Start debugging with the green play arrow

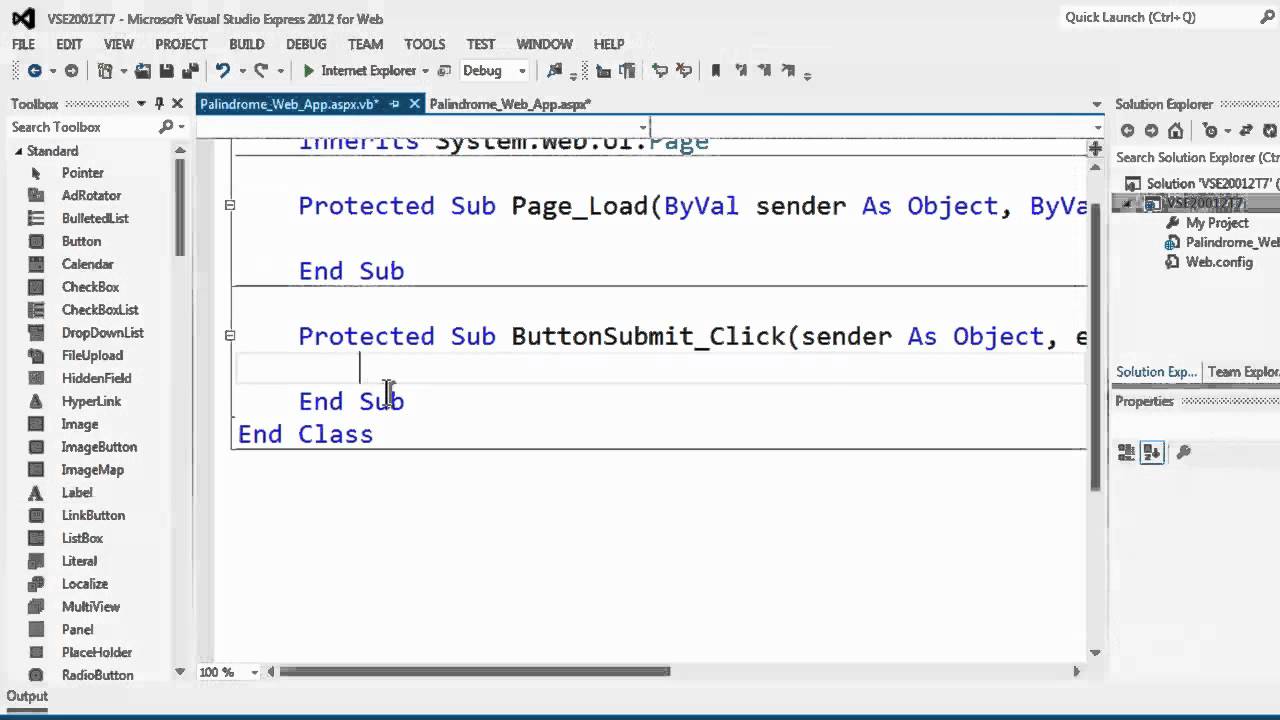click(309, 71)
